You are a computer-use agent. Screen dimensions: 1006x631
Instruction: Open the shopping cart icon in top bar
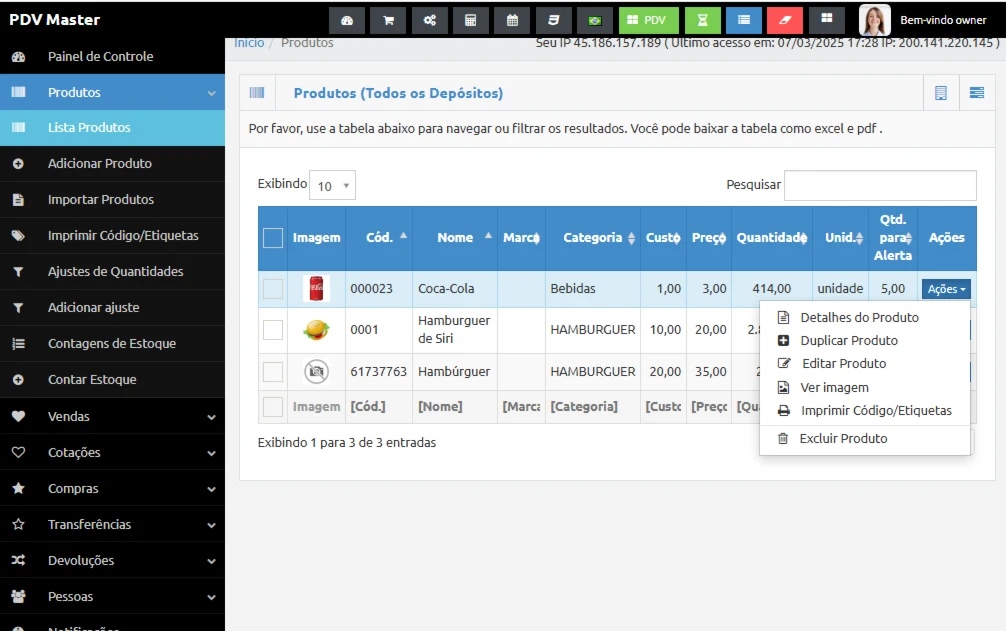[388, 20]
